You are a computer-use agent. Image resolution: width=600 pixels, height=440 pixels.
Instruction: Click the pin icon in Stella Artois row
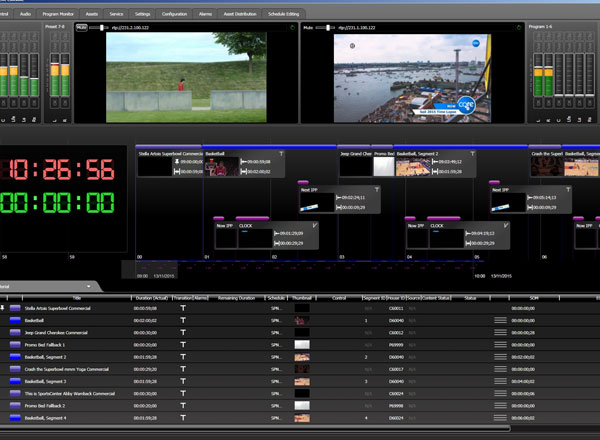point(2,308)
